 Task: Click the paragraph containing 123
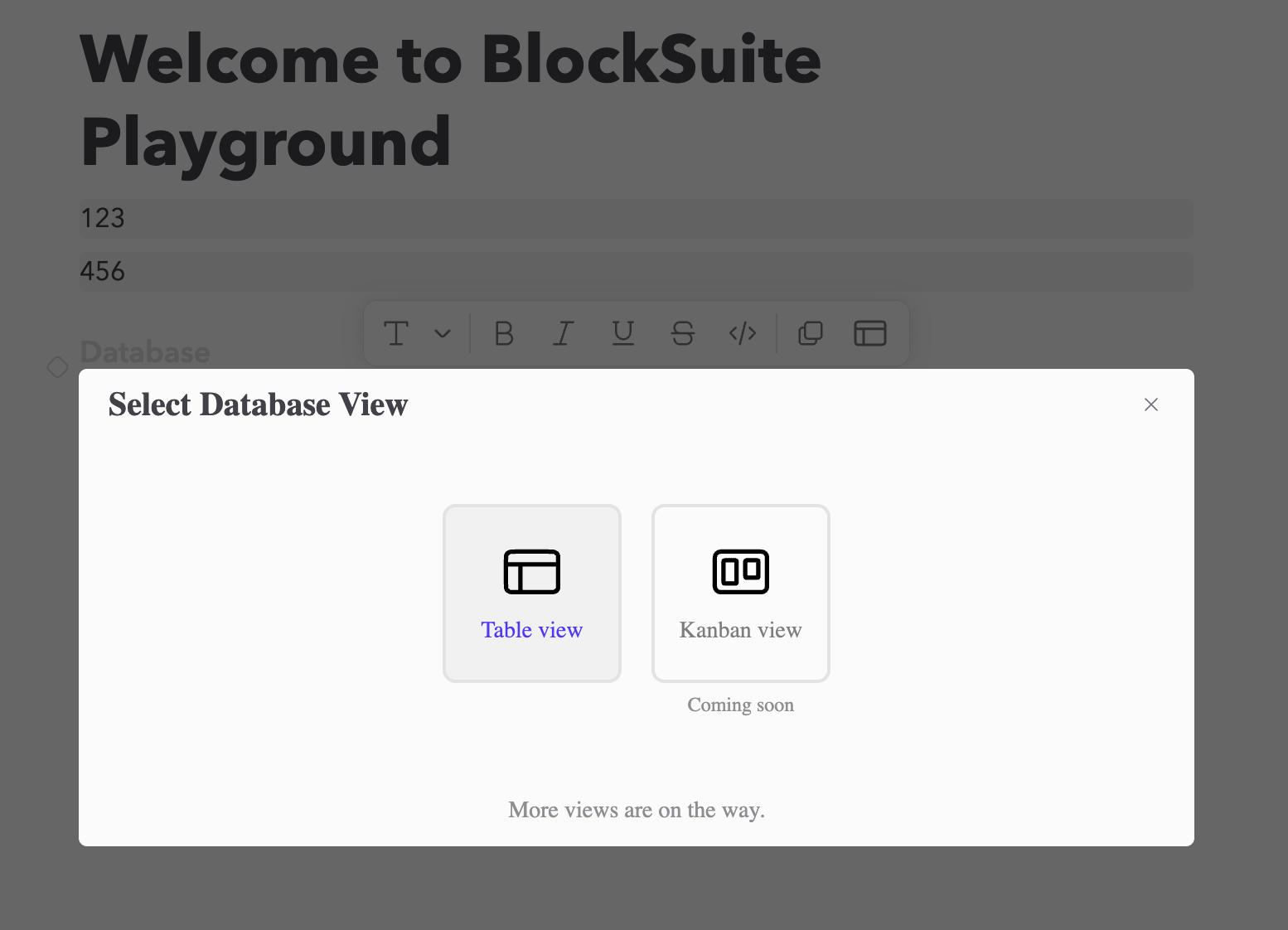[102, 218]
